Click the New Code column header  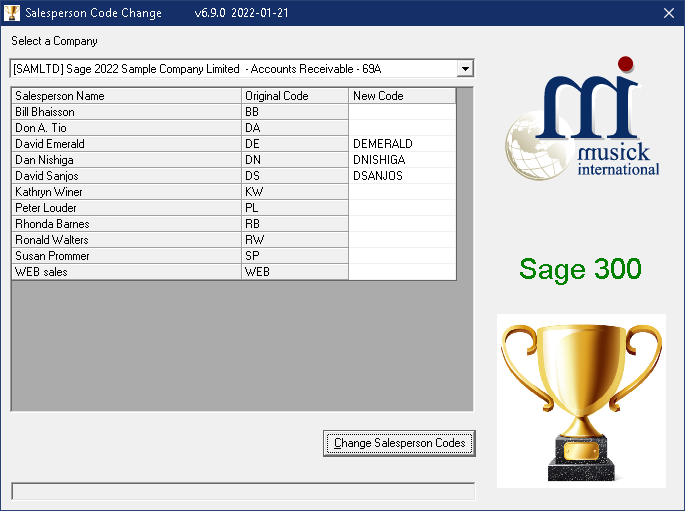pos(402,96)
